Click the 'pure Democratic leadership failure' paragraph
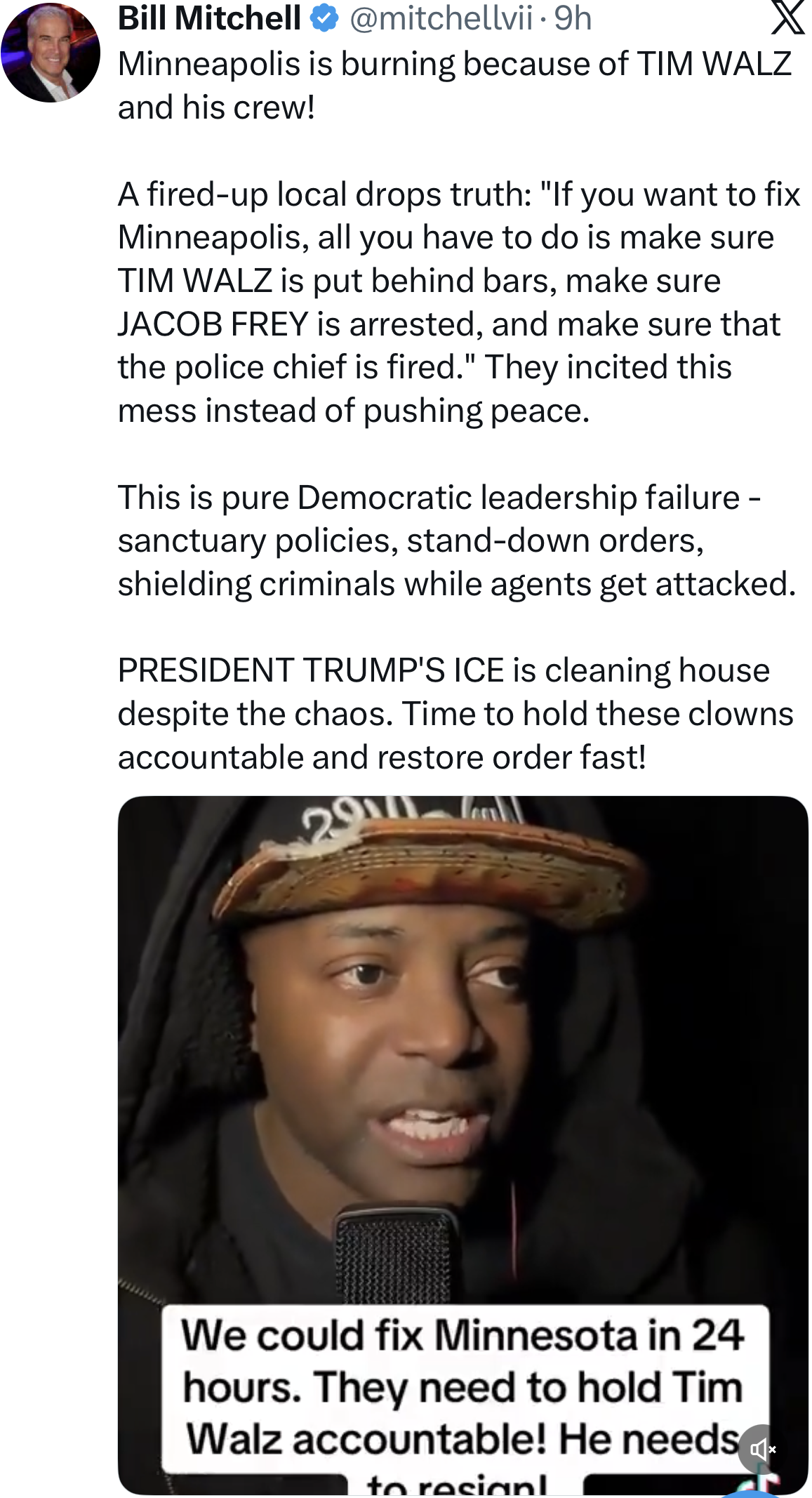The height and width of the screenshot is (1498, 812). [457, 541]
